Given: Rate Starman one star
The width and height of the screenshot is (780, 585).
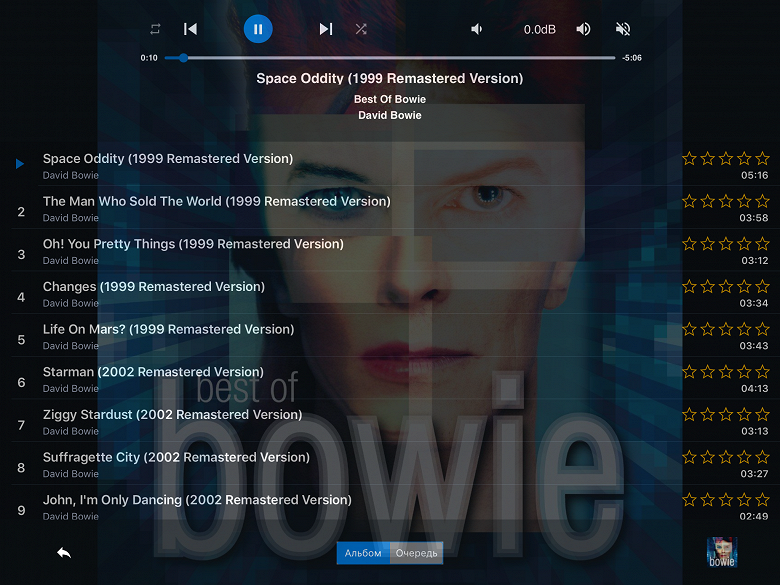Looking at the screenshot, I should tap(689, 372).
